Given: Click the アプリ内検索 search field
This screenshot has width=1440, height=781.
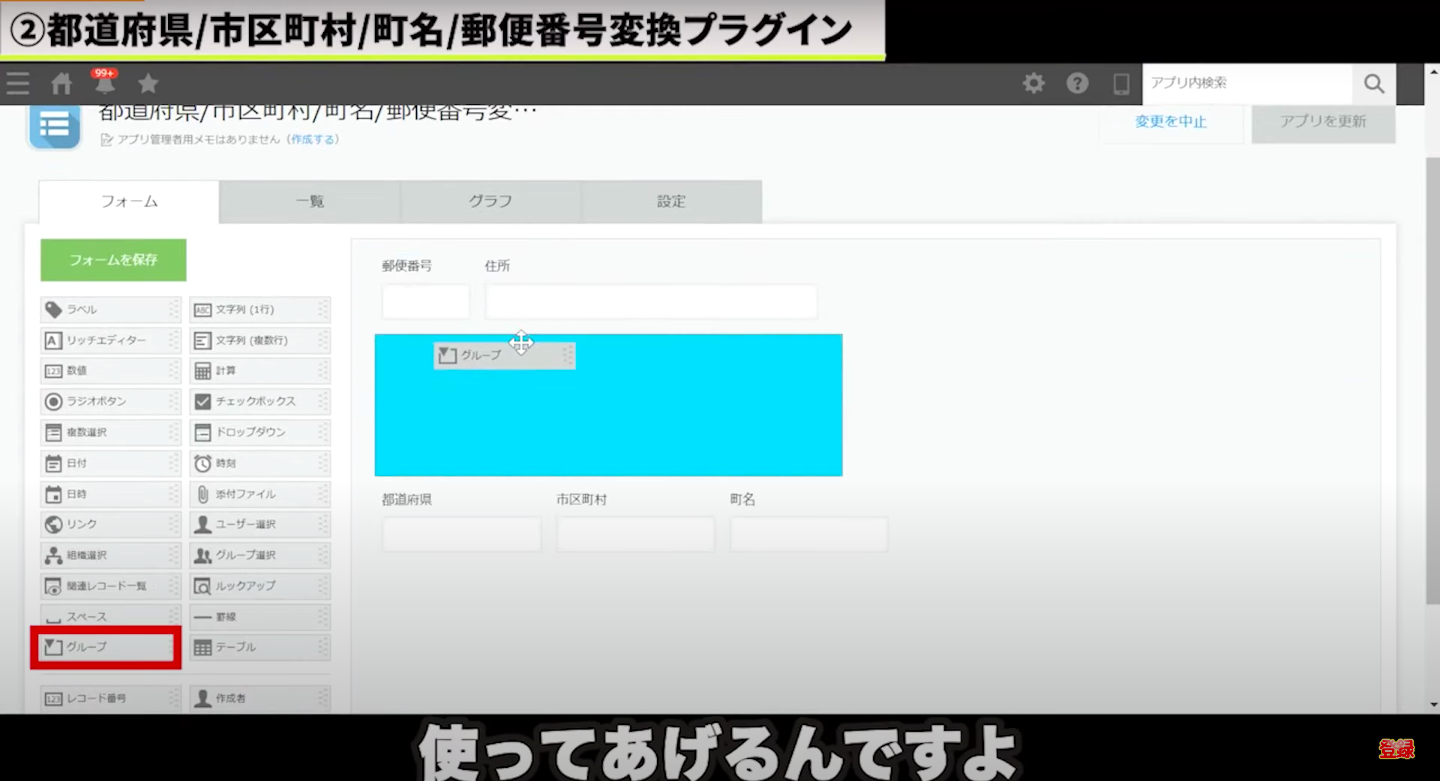Looking at the screenshot, I should tap(1246, 84).
